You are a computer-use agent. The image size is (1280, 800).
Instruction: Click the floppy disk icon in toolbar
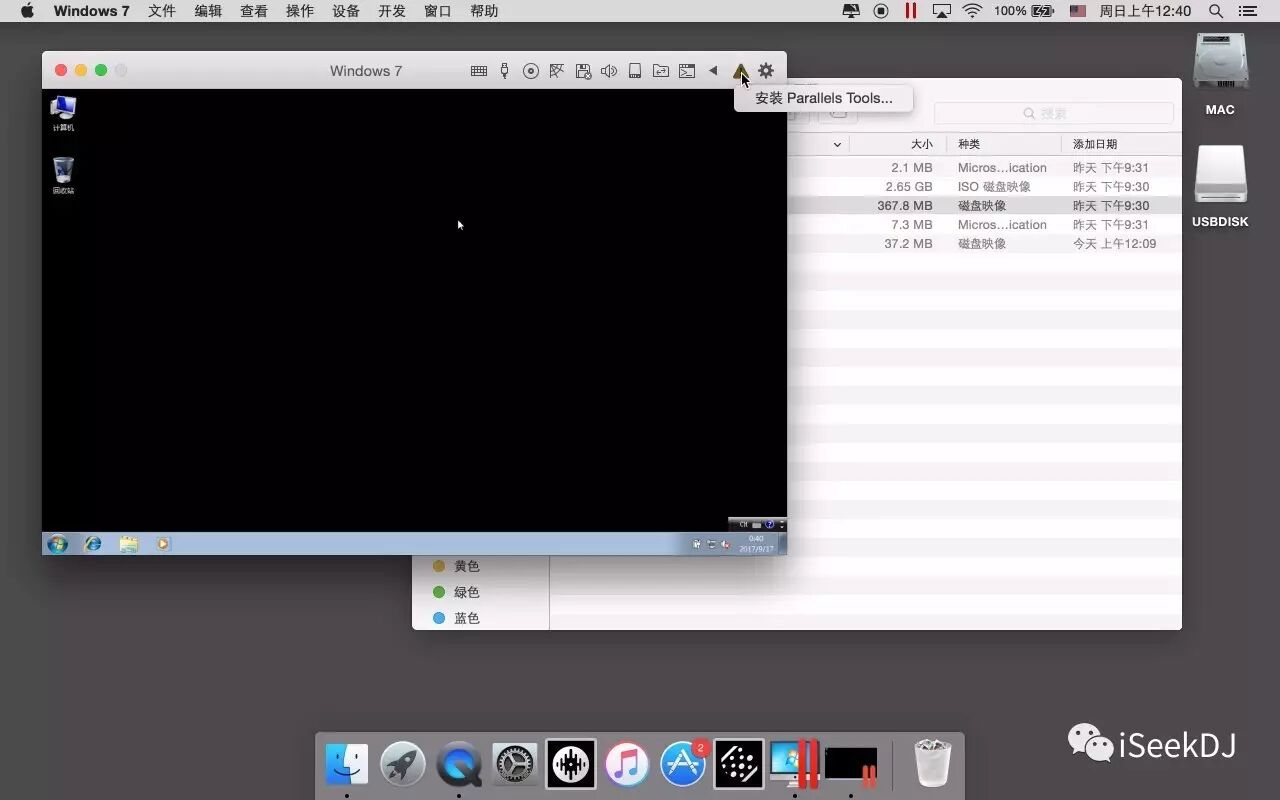point(583,71)
